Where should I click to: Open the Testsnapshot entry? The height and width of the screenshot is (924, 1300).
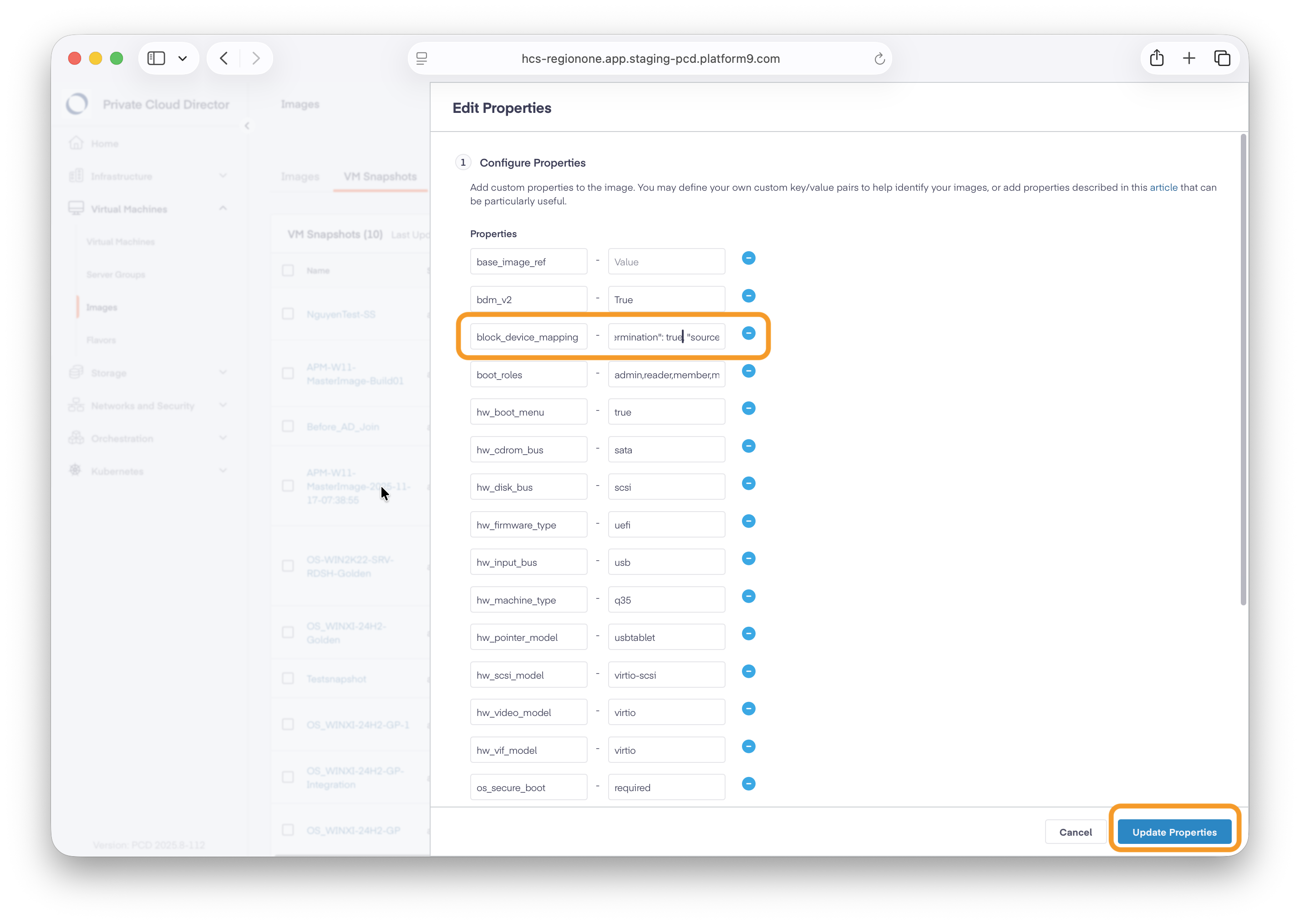pyautogui.click(x=336, y=679)
